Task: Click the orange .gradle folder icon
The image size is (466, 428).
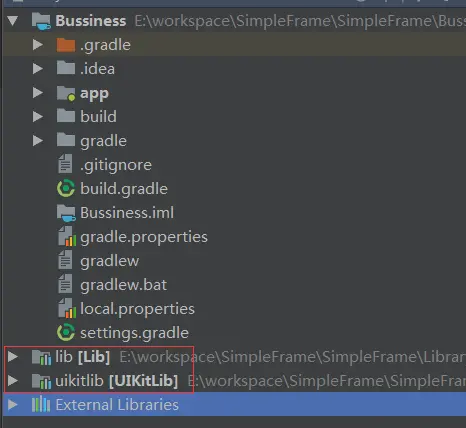Action: click(x=66, y=45)
